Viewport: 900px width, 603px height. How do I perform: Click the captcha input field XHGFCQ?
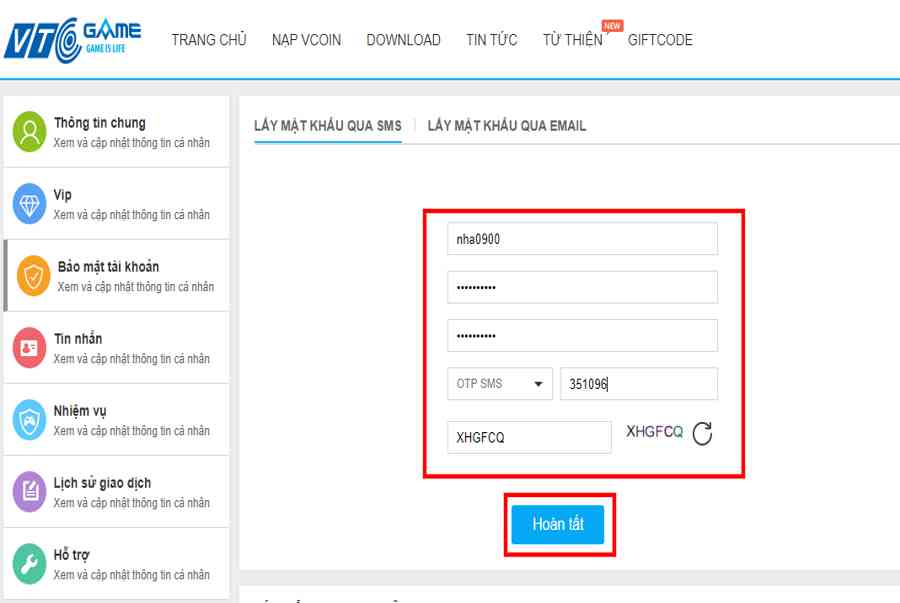(x=529, y=437)
